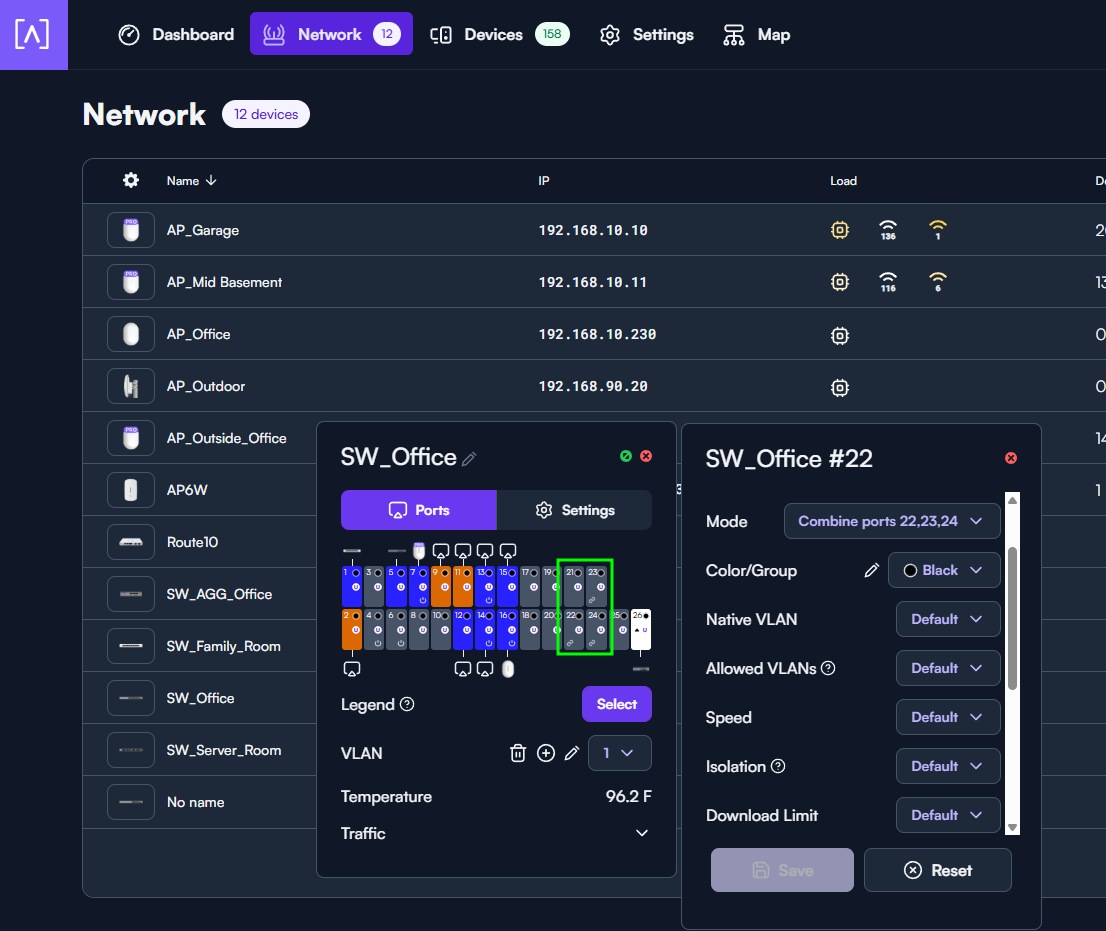Rename SW_Office via the pencil icon
Viewport: 1106px width, 931px height.
pyautogui.click(x=469, y=459)
